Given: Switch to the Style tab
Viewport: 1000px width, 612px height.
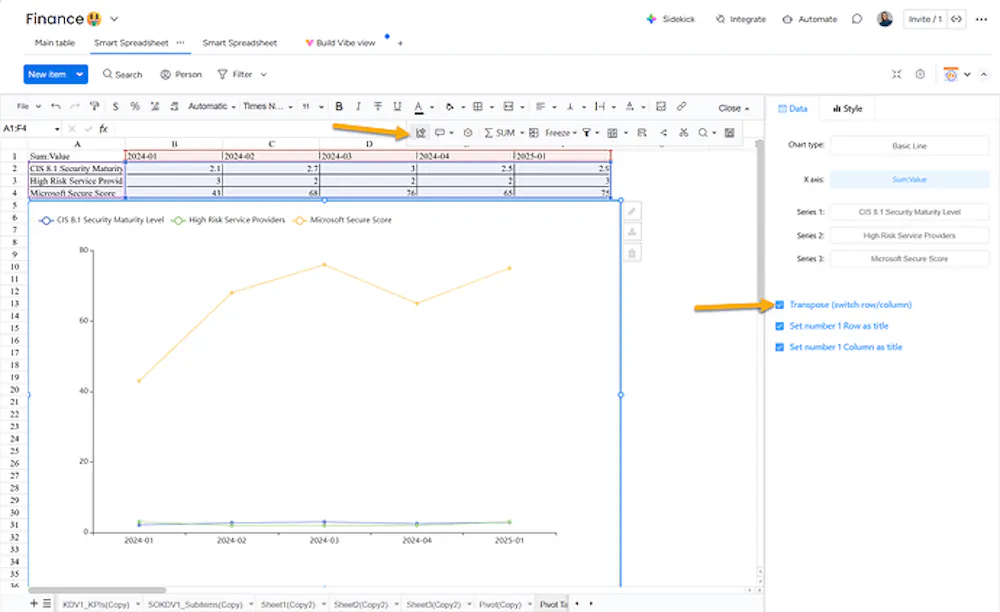Looking at the screenshot, I should pyautogui.click(x=847, y=108).
